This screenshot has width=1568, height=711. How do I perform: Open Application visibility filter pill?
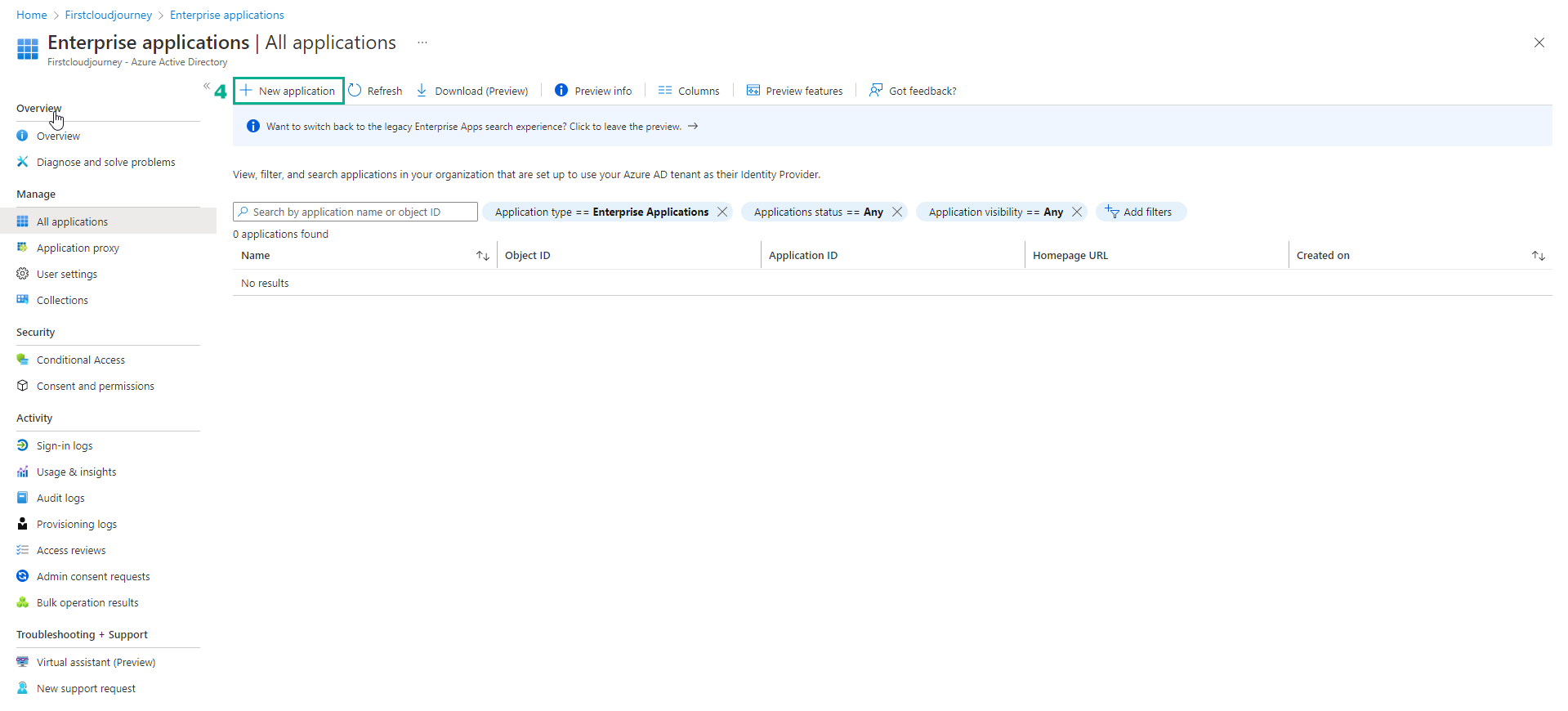[x=995, y=212]
